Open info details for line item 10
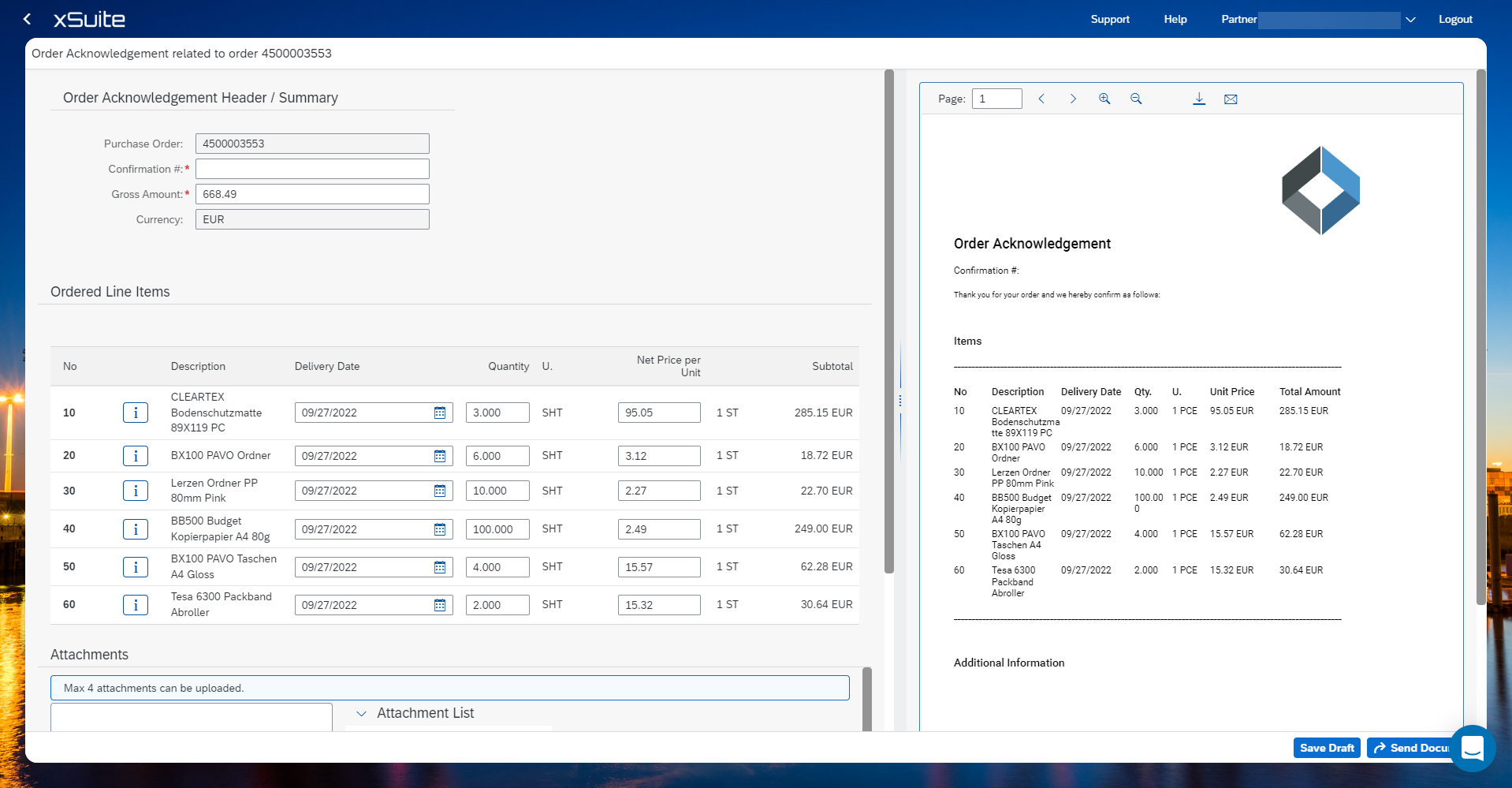The width and height of the screenshot is (1512, 788). [136, 413]
